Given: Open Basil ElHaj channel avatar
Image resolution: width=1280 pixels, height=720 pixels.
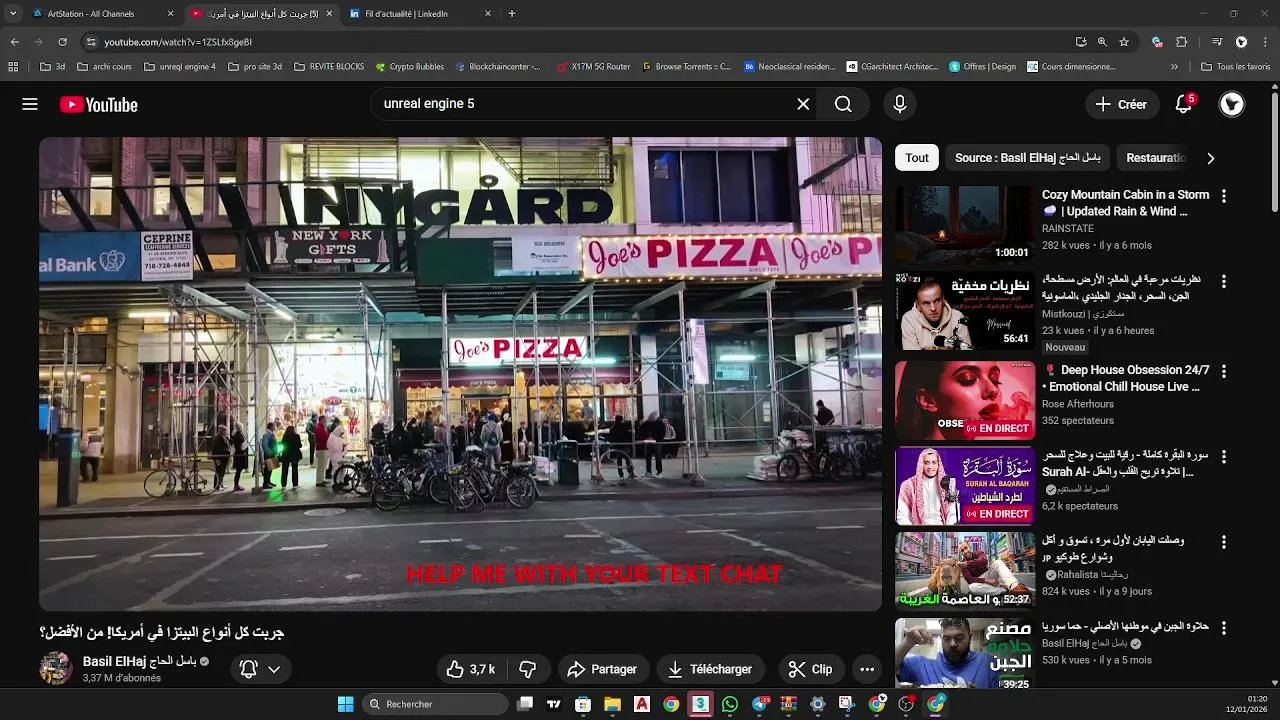Looking at the screenshot, I should (56, 668).
